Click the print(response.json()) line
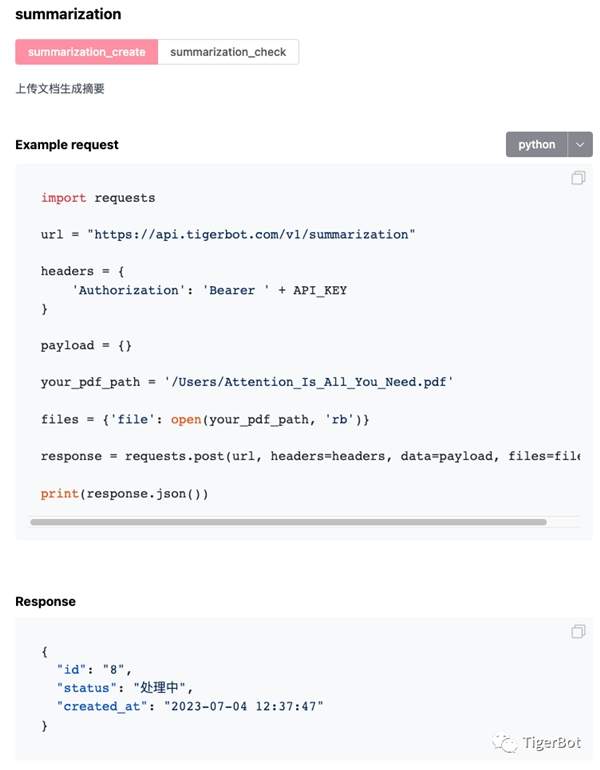The image size is (600, 770). click(124, 493)
